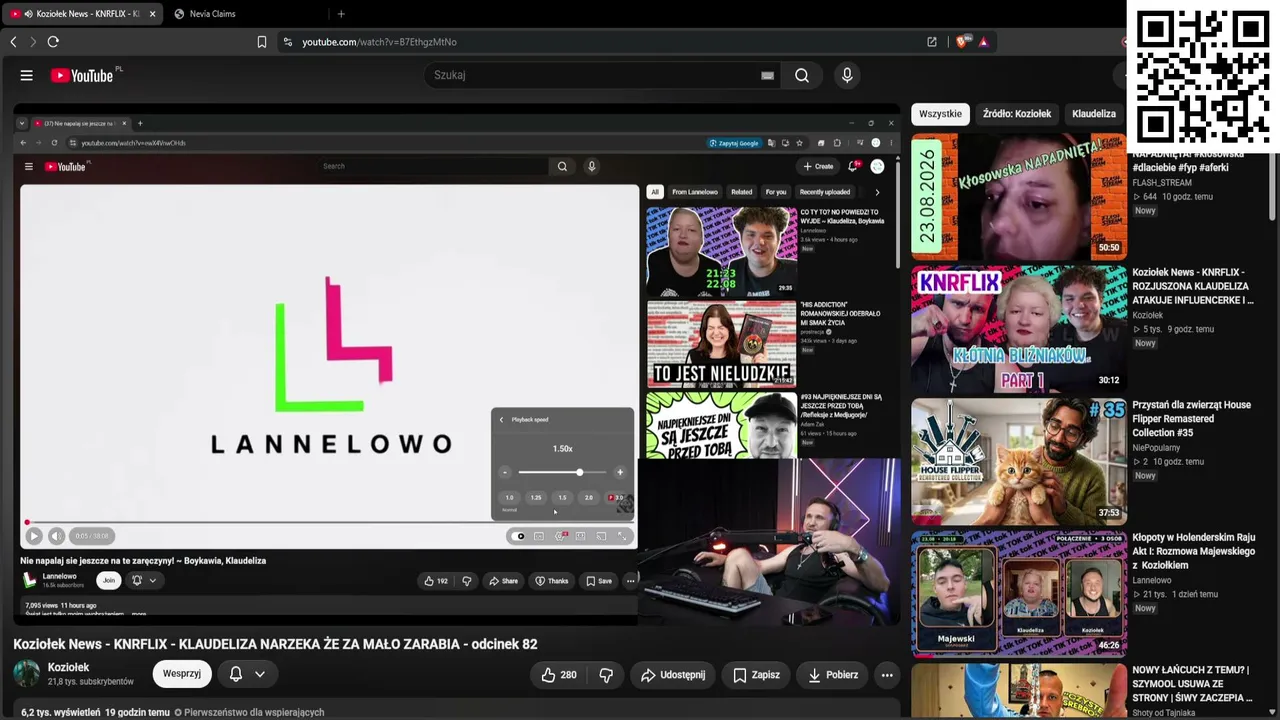Image resolution: width=1280 pixels, height=720 pixels.
Task: Open the YouTube guide hamburger menu
Action: 27,75
